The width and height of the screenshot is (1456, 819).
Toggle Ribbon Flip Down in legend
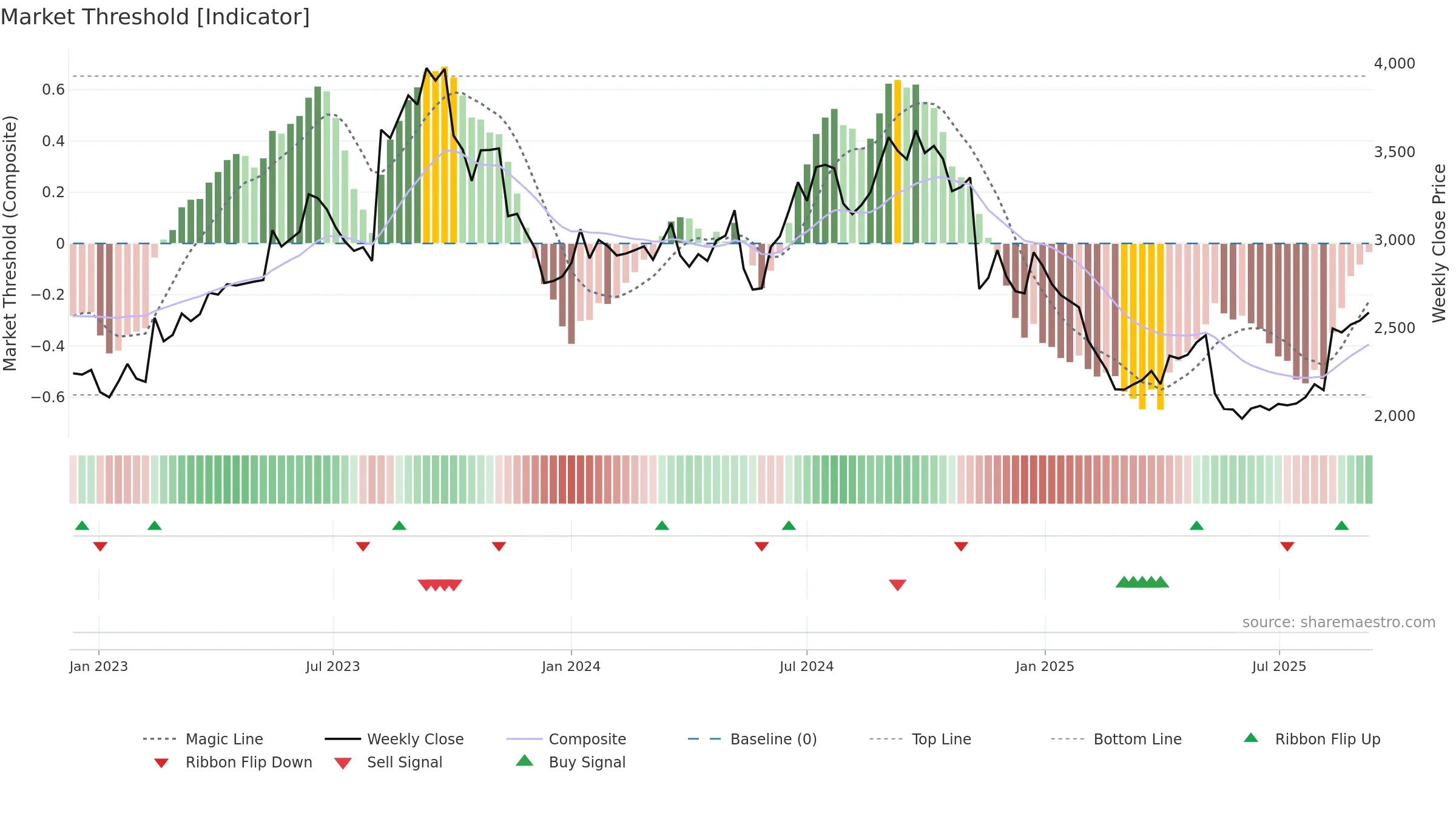click(x=234, y=763)
